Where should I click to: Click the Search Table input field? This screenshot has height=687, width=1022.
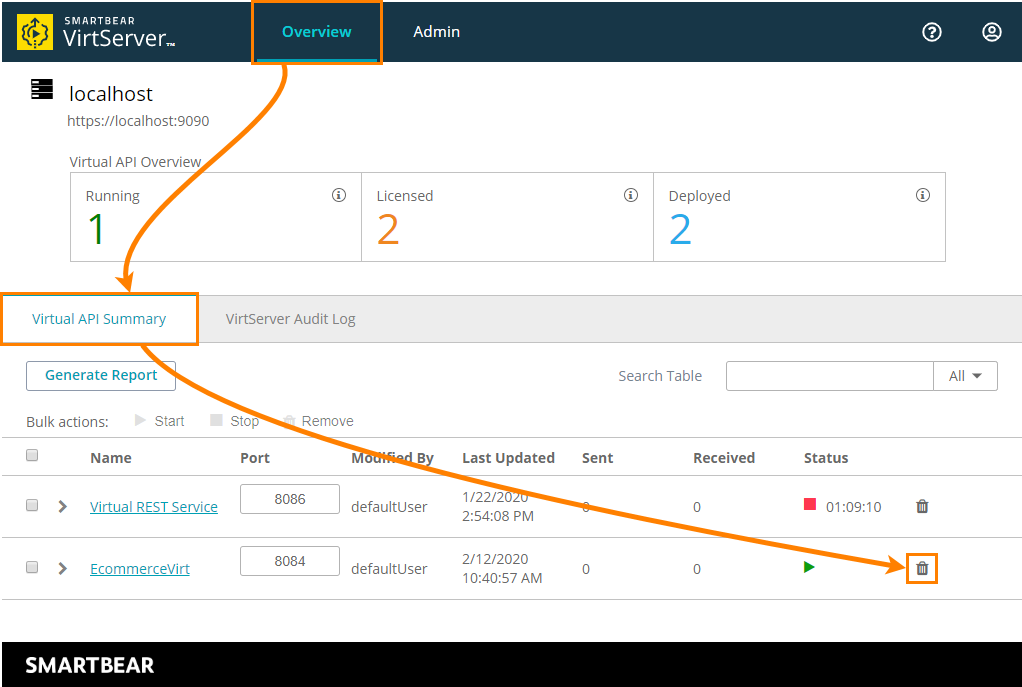(829, 376)
